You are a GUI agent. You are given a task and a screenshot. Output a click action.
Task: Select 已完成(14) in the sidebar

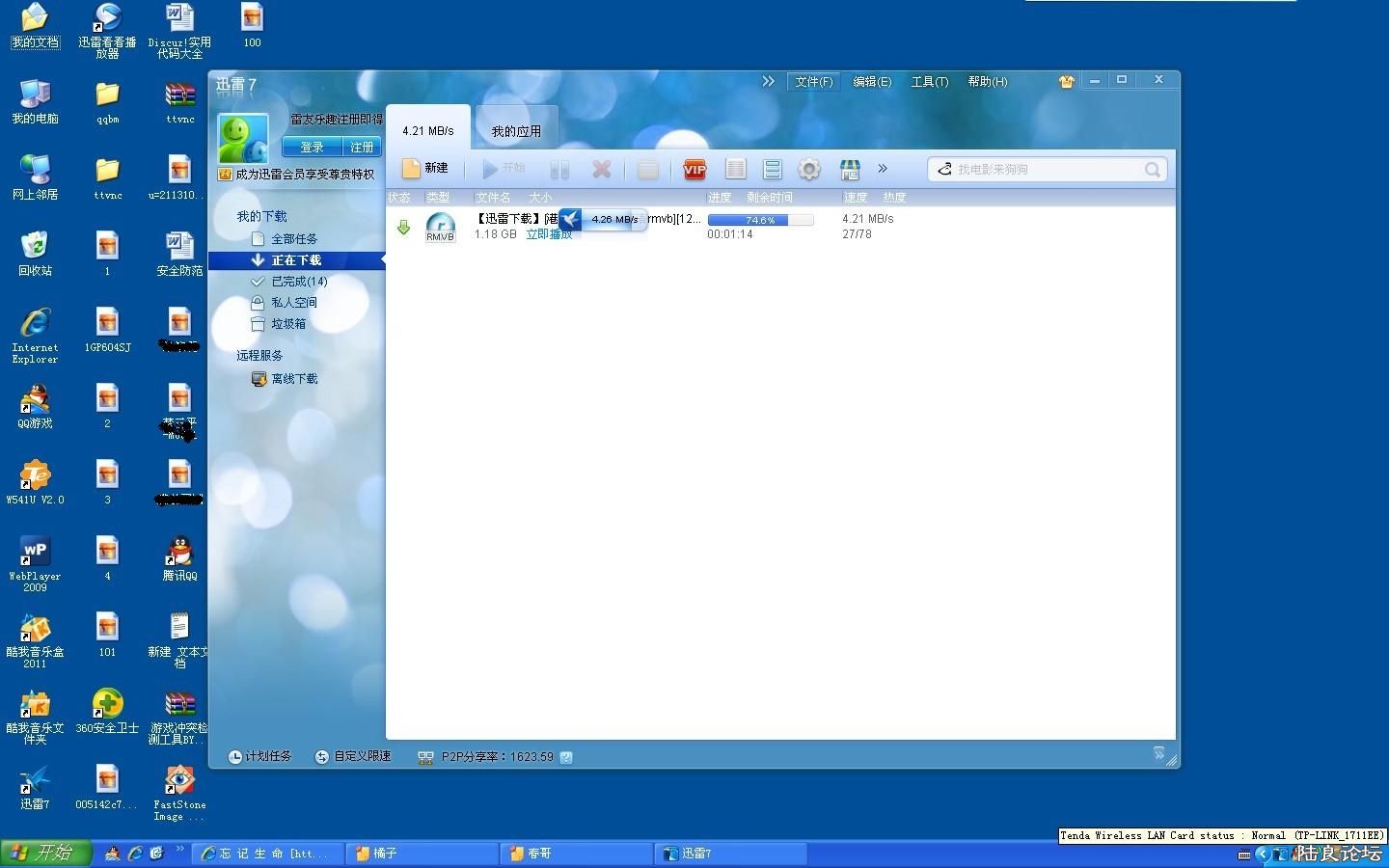(x=299, y=282)
